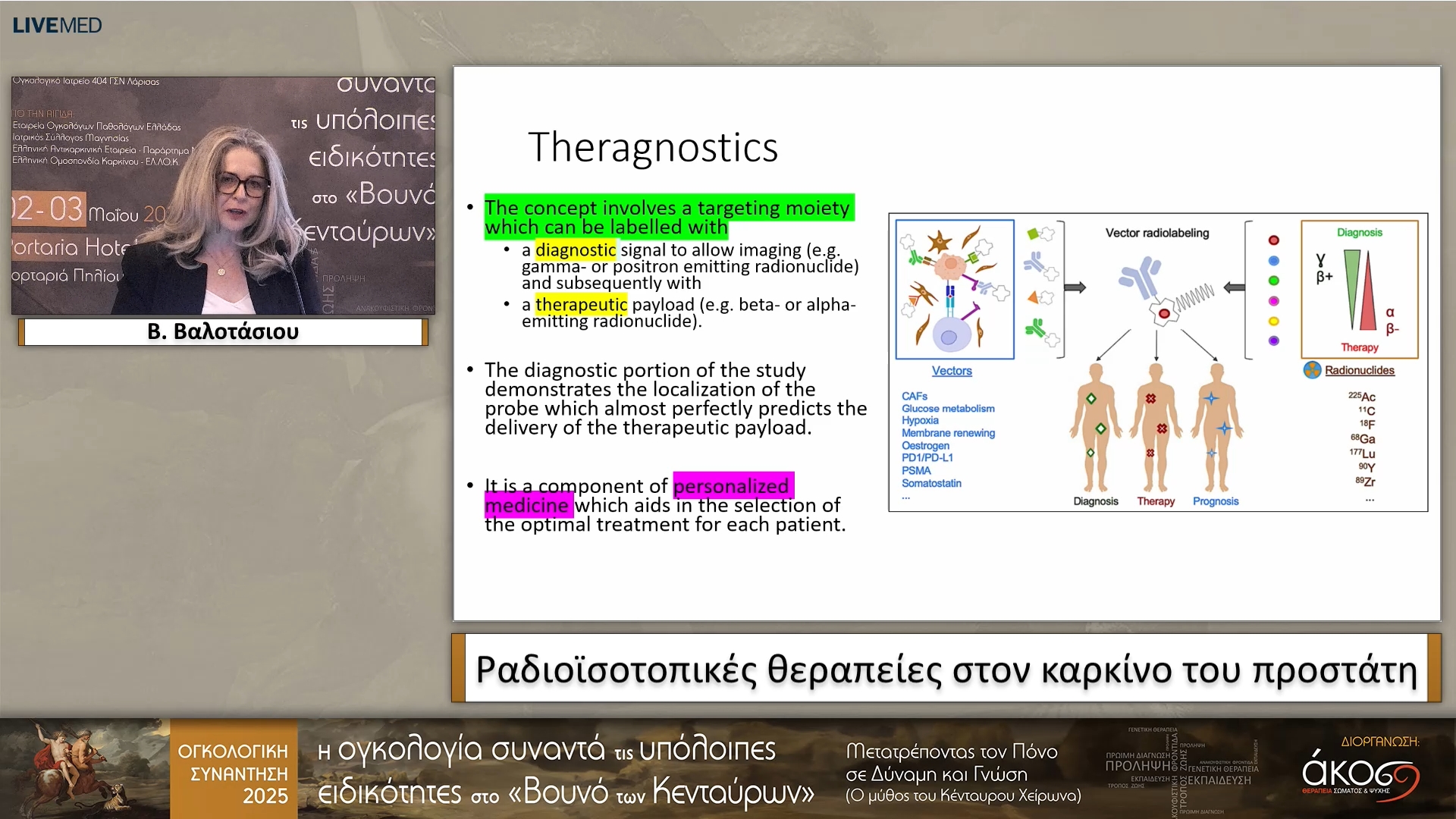Click the human figure labeled Therapy

point(1156,428)
